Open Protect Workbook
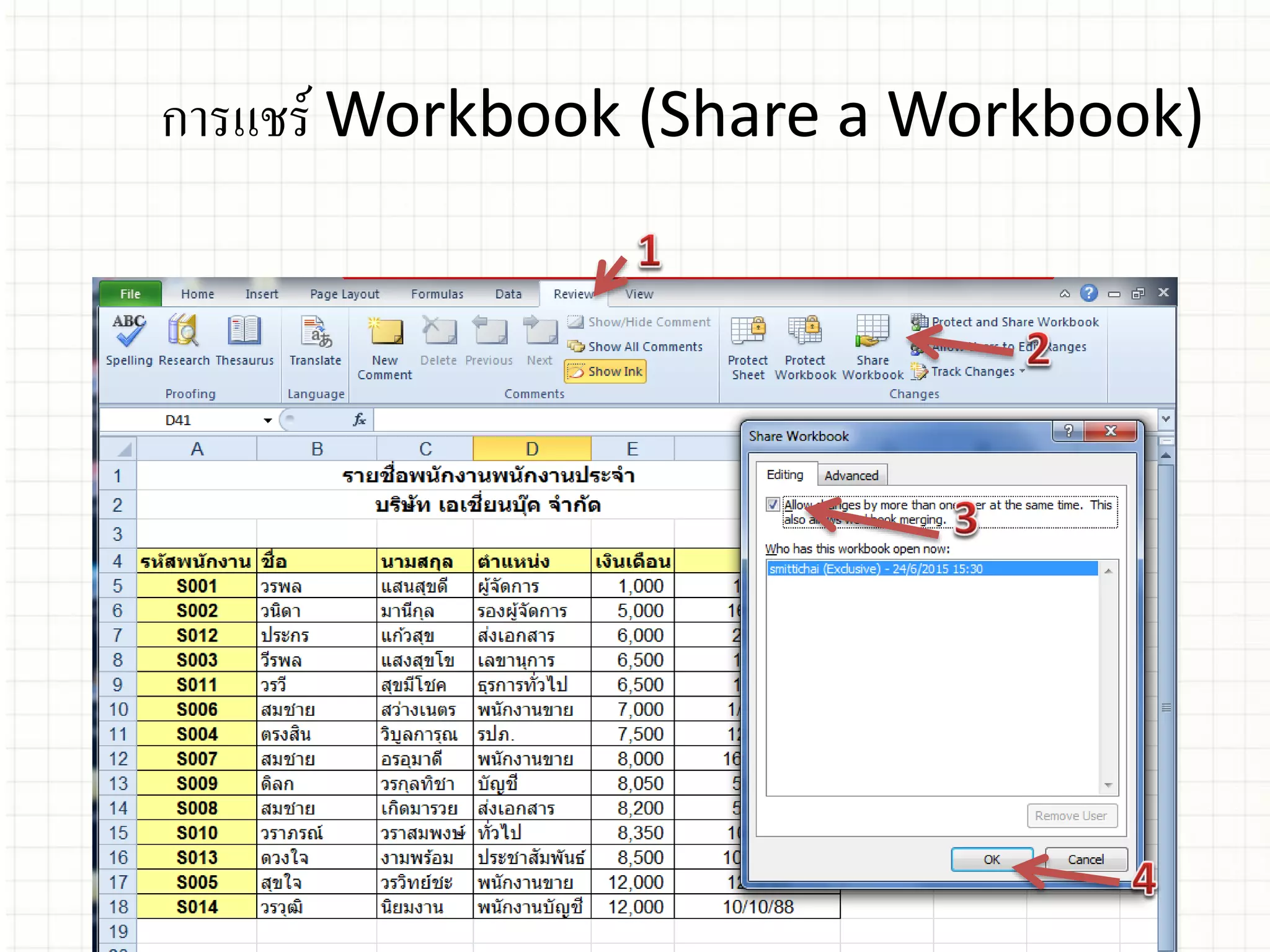Image resolution: width=1270 pixels, height=952 pixels. [805, 347]
